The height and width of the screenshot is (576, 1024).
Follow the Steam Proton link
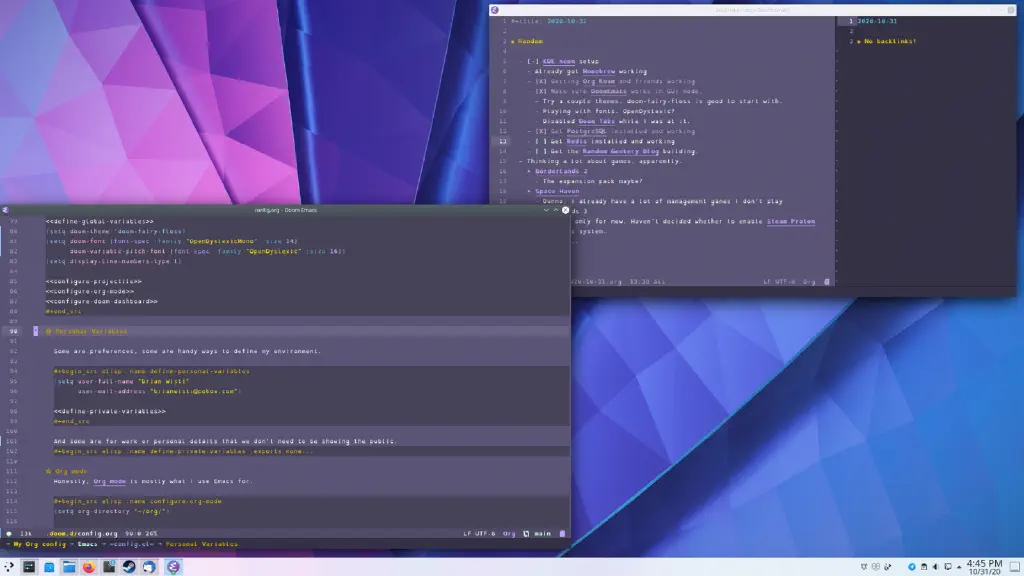point(791,221)
